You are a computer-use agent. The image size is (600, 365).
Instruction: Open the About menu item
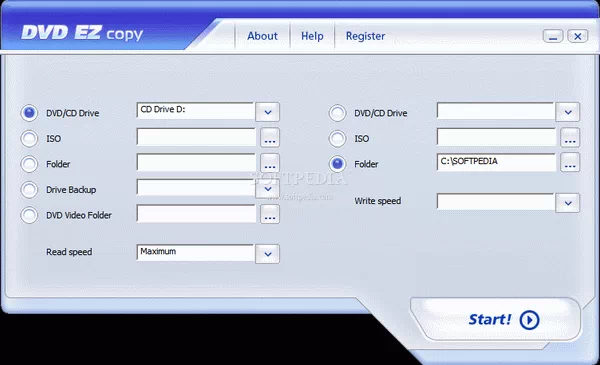point(262,36)
